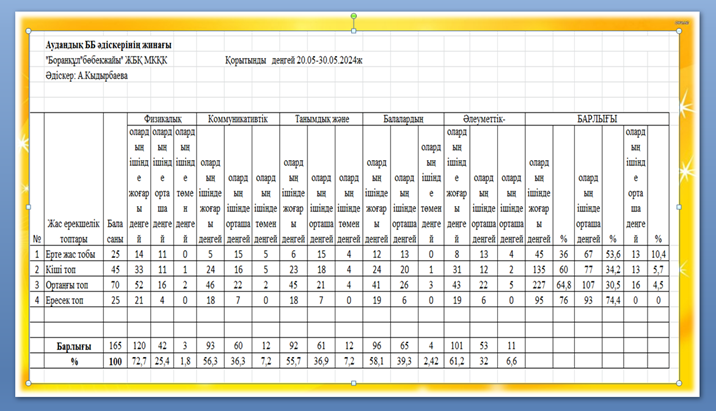Click the value '92' in Барлығы row
Viewport: 716px width, 411px height.
[x=293, y=346]
